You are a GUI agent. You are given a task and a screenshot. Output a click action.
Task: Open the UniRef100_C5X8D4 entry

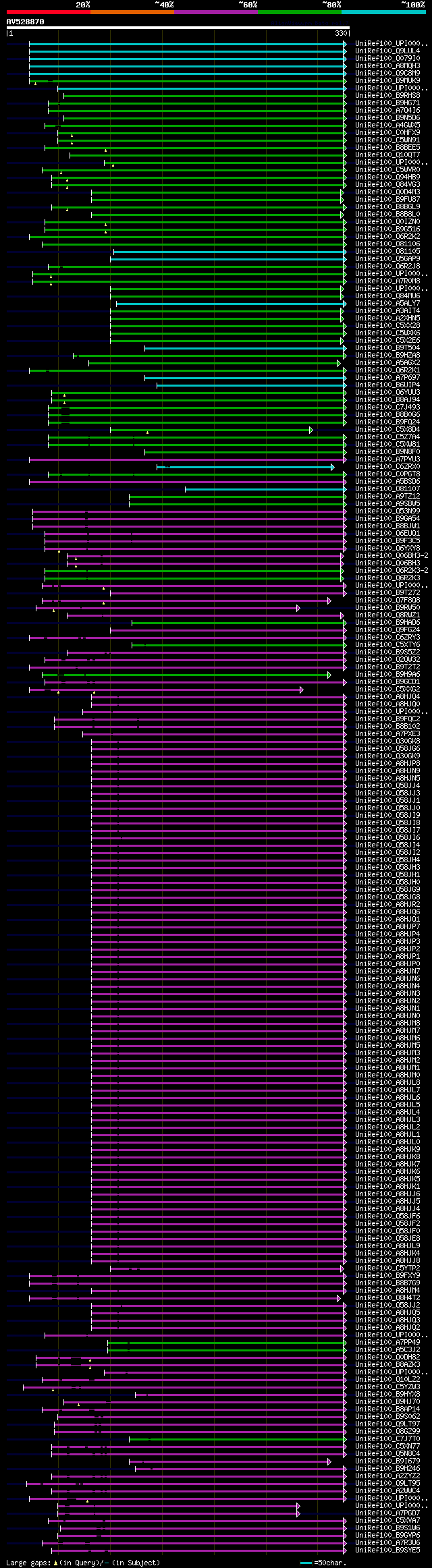[x=387, y=429]
